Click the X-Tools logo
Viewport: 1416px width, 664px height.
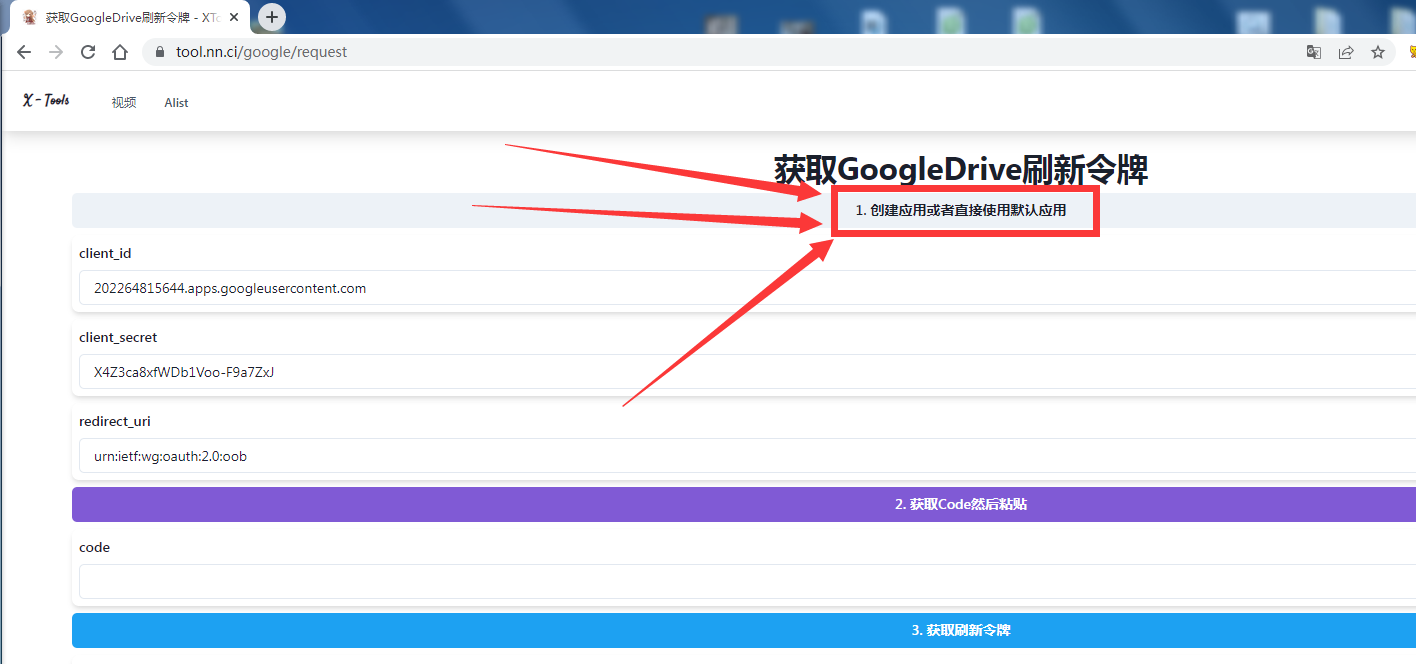tap(46, 100)
